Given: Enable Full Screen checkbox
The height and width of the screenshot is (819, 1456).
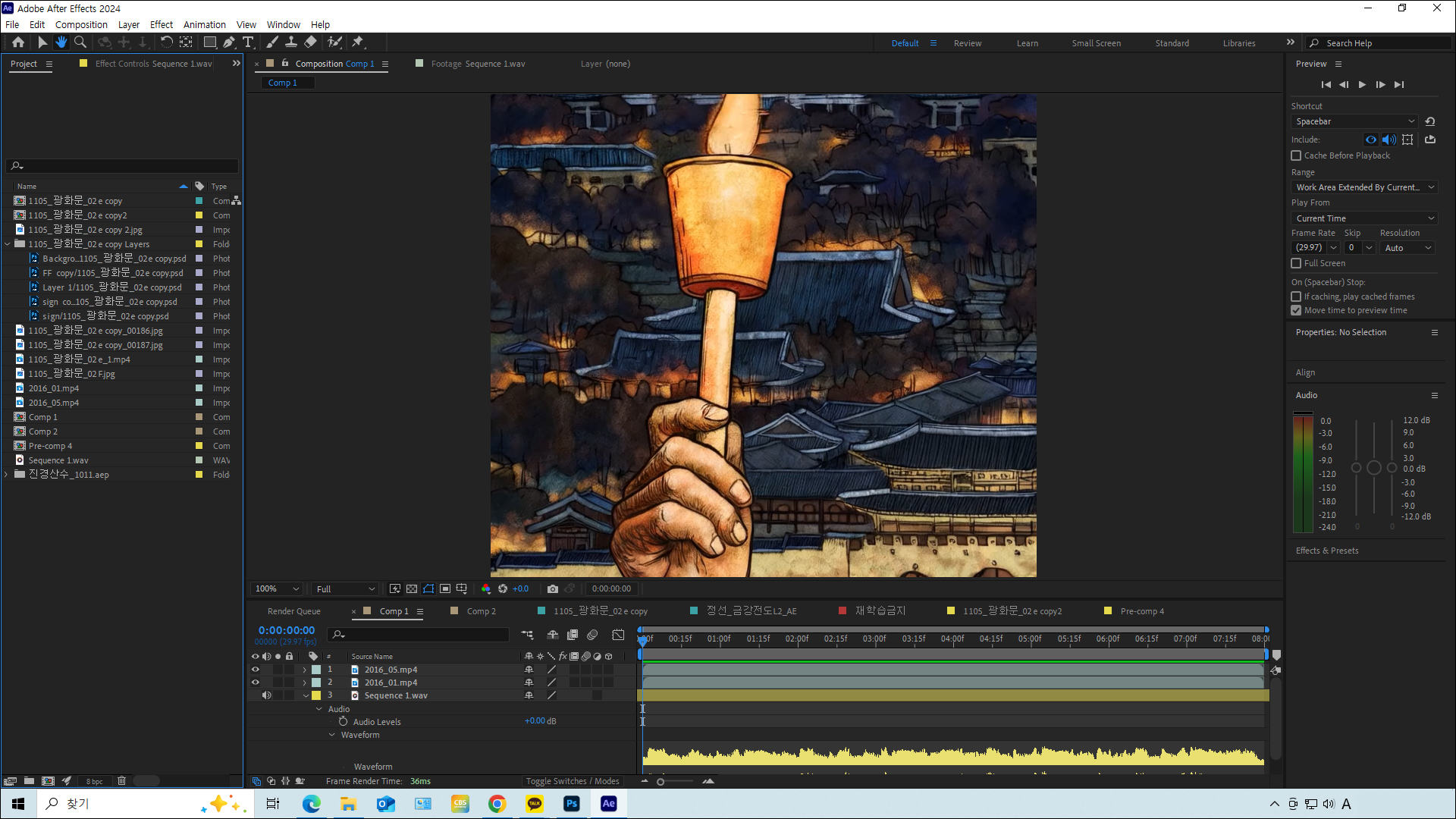Looking at the screenshot, I should tap(1296, 263).
